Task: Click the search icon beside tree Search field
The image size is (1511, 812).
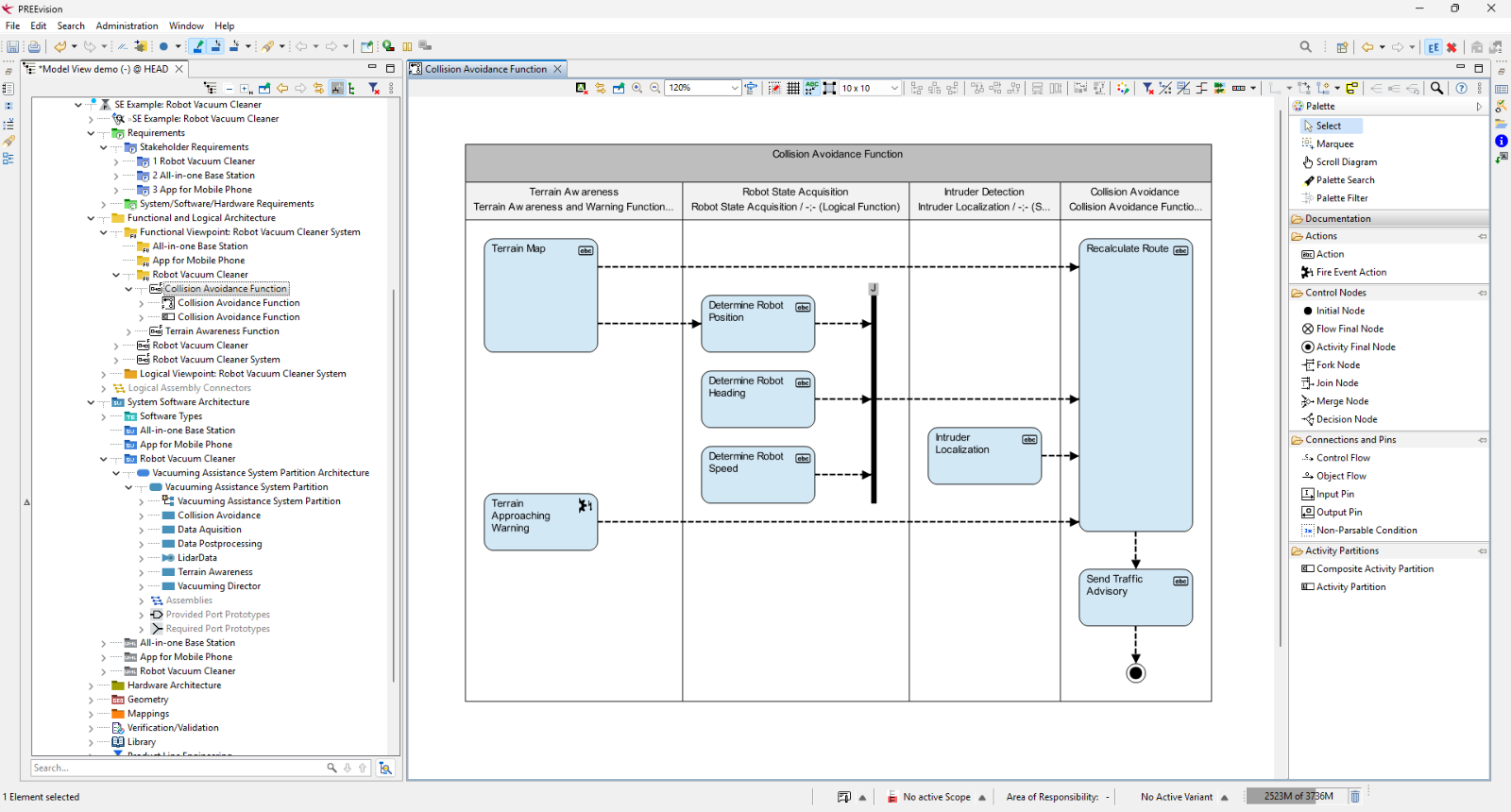Action: pyautogui.click(x=331, y=768)
